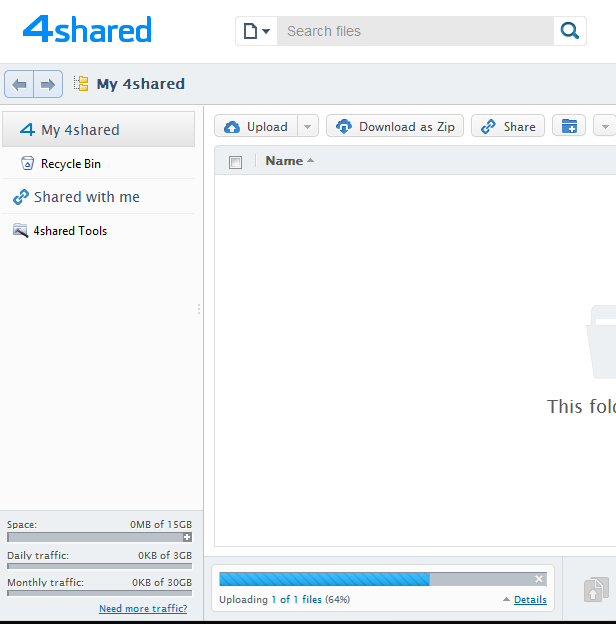The image size is (616, 624).
Task: Open the file type search dropdown
Action: coord(256,31)
